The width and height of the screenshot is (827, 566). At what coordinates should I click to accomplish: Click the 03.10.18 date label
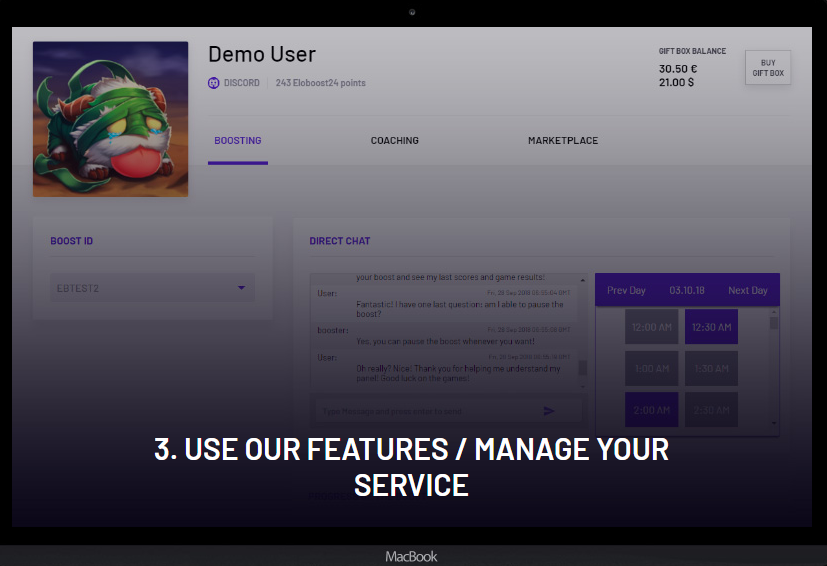point(687,290)
